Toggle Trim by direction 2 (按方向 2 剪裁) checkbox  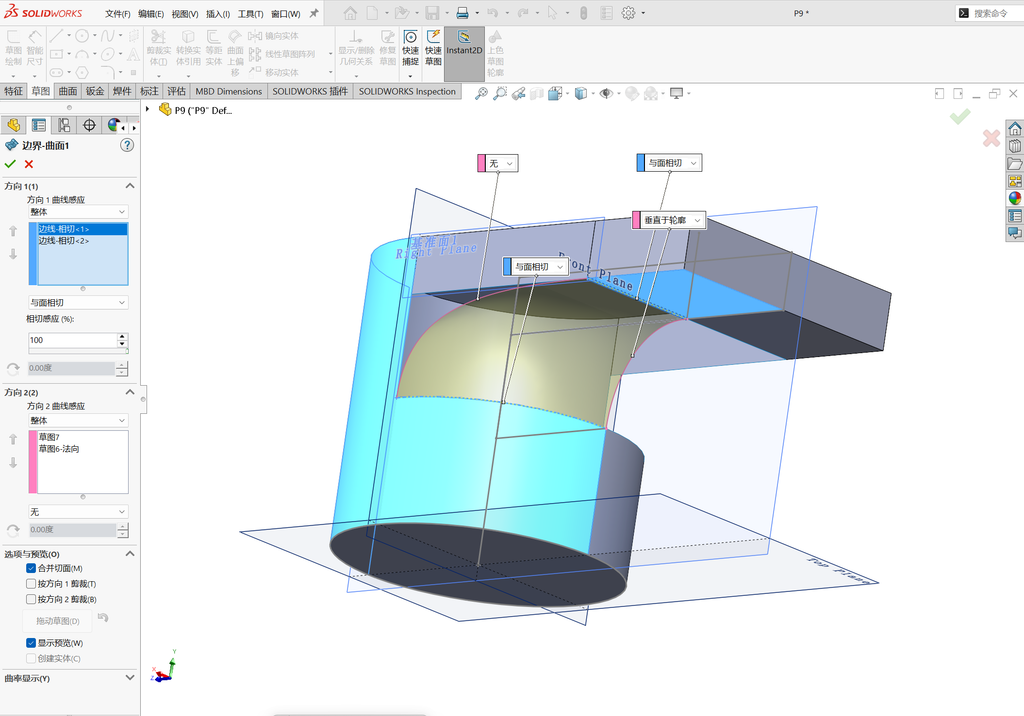(x=31, y=599)
